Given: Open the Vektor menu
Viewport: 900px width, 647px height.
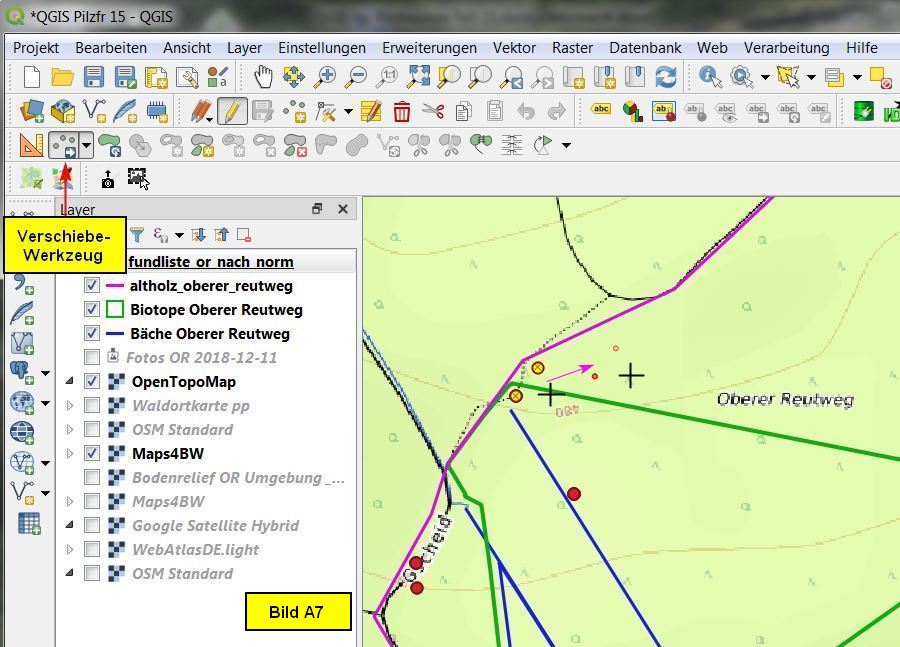Looking at the screenshot, I should coord(514,47).
